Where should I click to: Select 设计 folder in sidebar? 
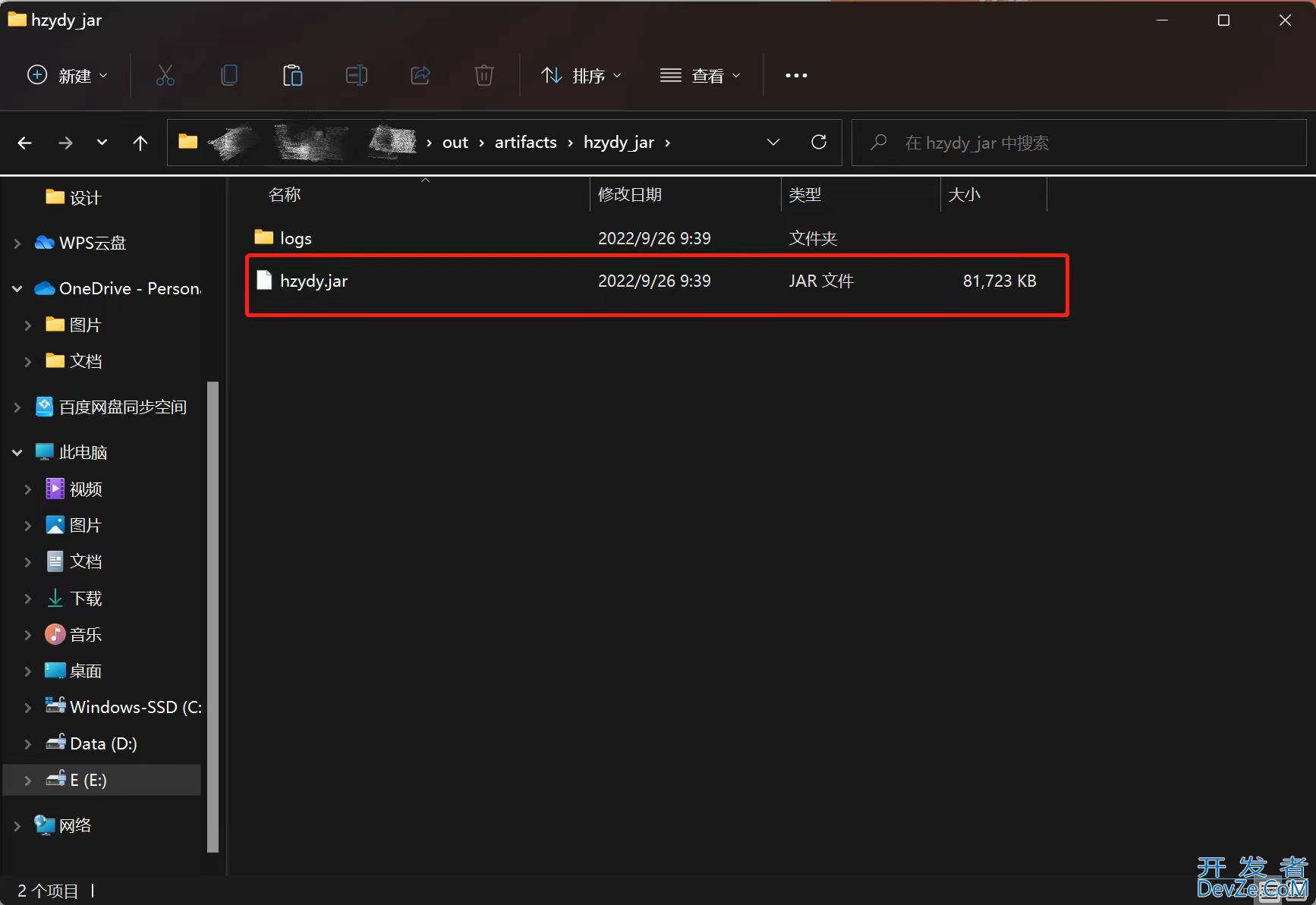(x=73, y=198)
